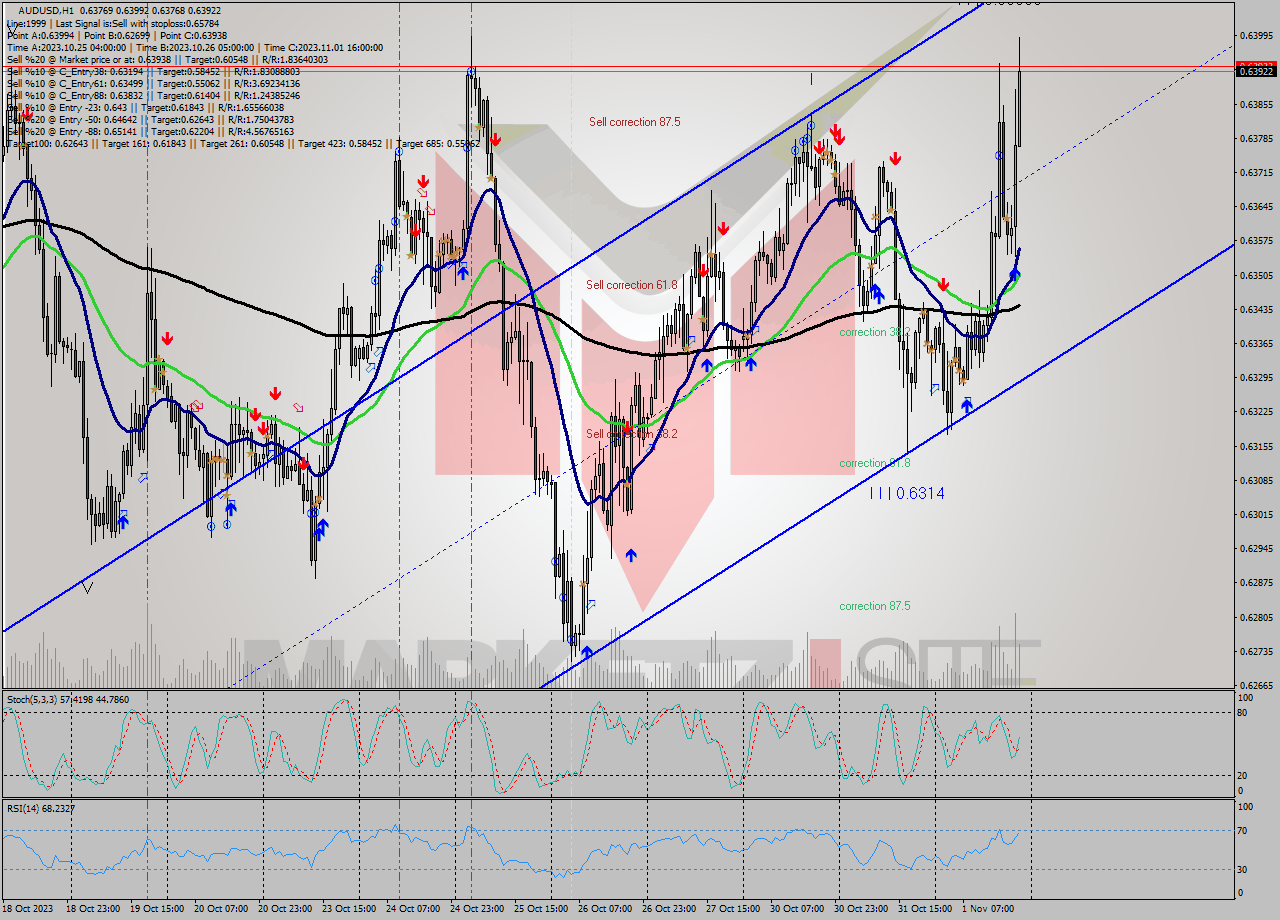The image size is (1280, 920).
Task: Click the '20 Oct 23:00' time axis label
Action: pyautogui.click(x=285, y=909)
